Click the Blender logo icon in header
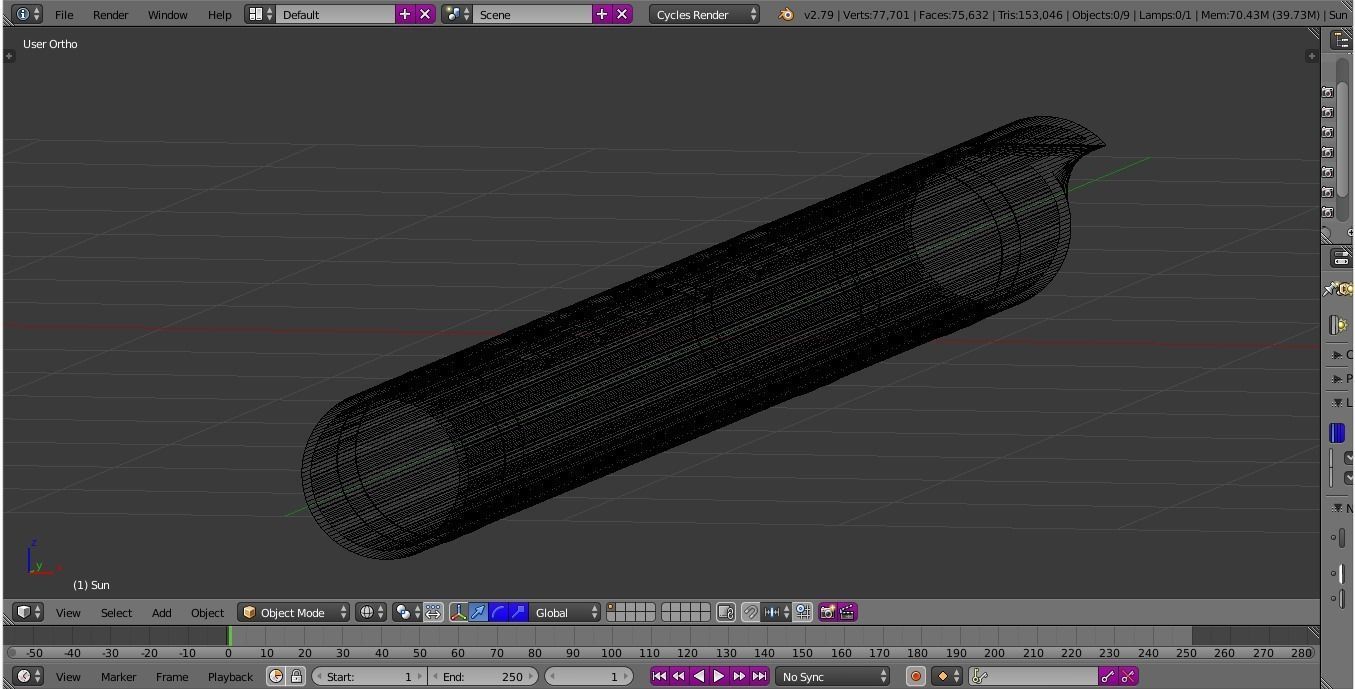1355x689 pixels. (x=786, y=14)
